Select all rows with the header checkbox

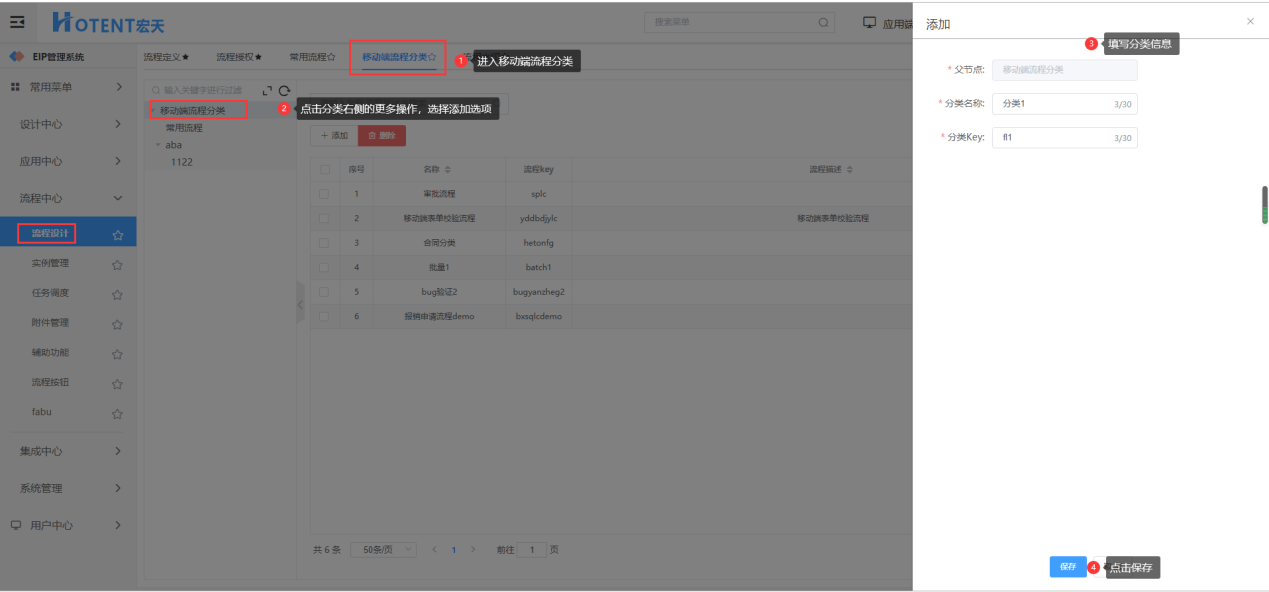click(324, 170)
